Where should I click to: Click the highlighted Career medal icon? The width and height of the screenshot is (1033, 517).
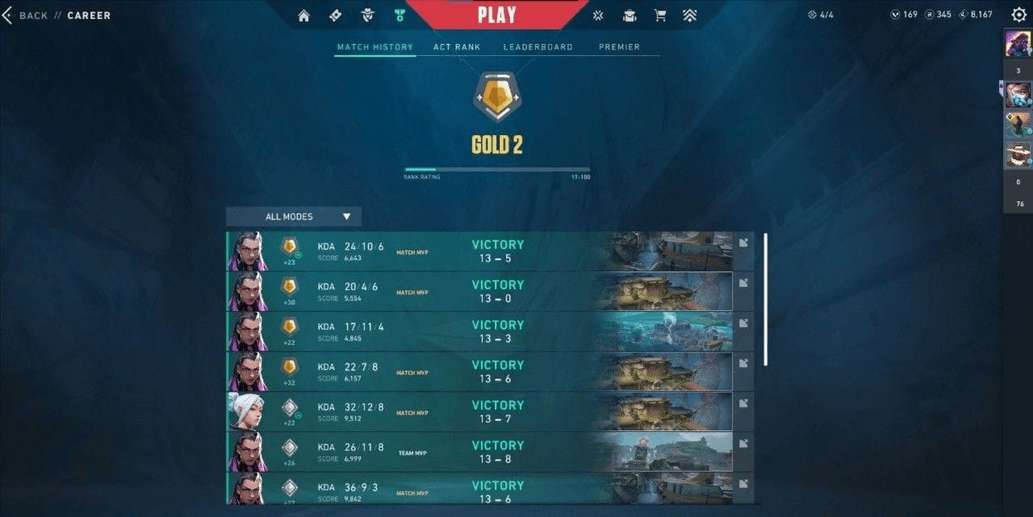(x=399, y=15)
